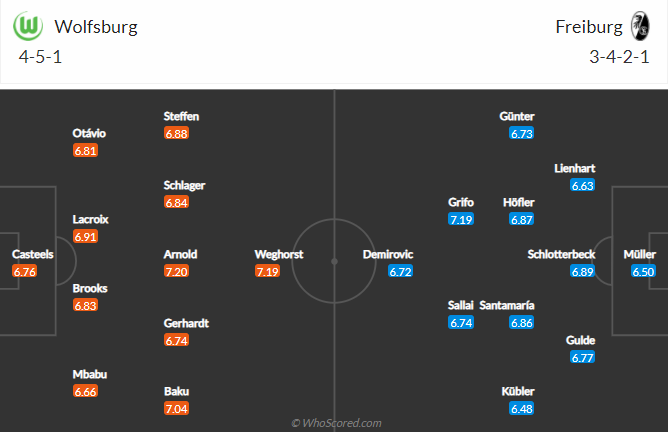The image size is (668, 432).
Task: Open player Lacroix's profile name
Action: tap(90, 219)
